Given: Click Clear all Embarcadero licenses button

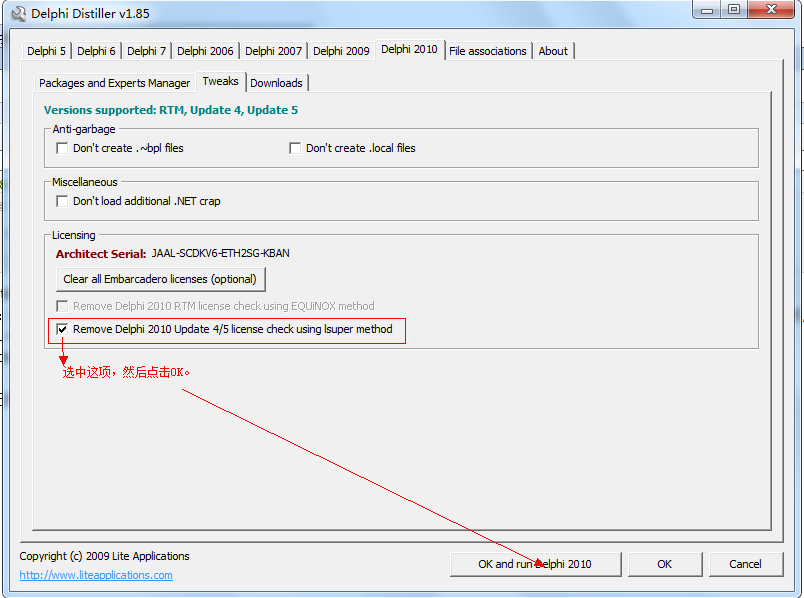Looking at the screenshot, I should 160,279.
